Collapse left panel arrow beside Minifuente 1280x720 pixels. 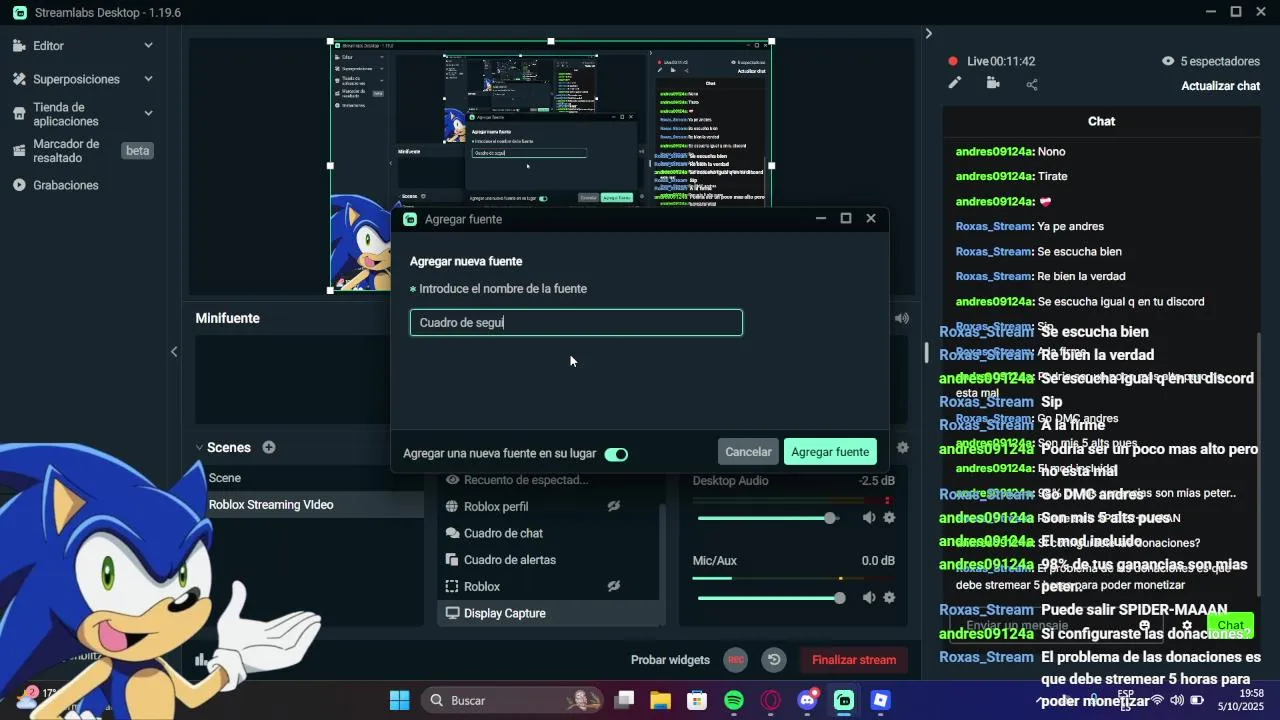(x=174, y=351)
